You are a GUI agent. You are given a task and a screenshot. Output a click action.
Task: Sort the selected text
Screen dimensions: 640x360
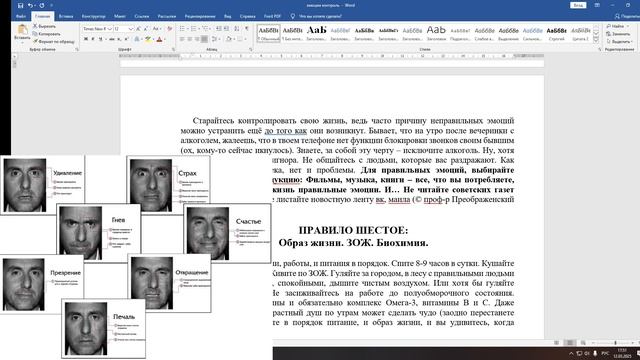[237, 29]
